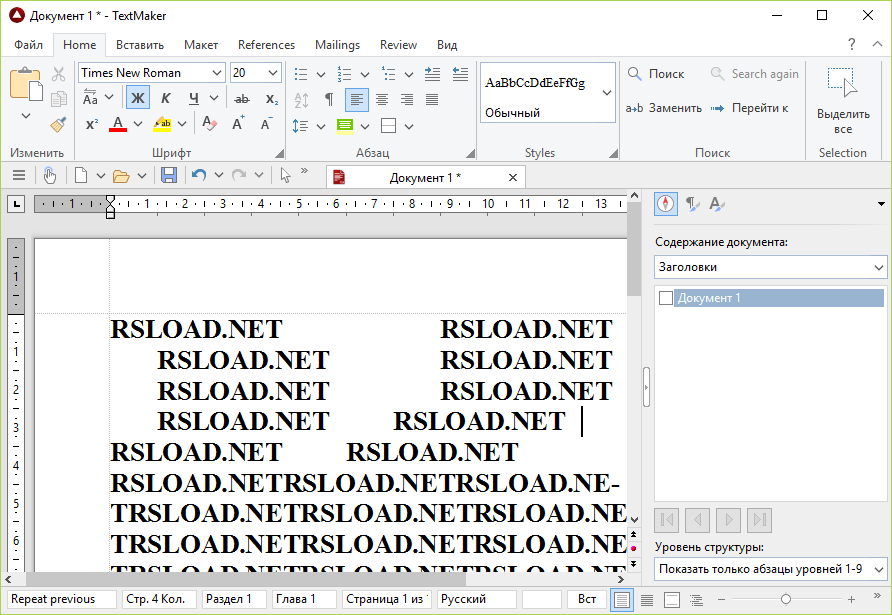The width and height of the screenshot is (892, 615).
Task: Apply red font color
Action: click(x=118, y=124)
